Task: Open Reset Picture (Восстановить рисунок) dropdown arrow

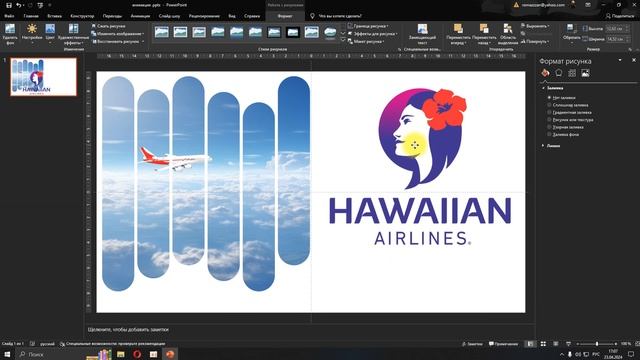Action: pyautogui.click(x=143, y=41)
